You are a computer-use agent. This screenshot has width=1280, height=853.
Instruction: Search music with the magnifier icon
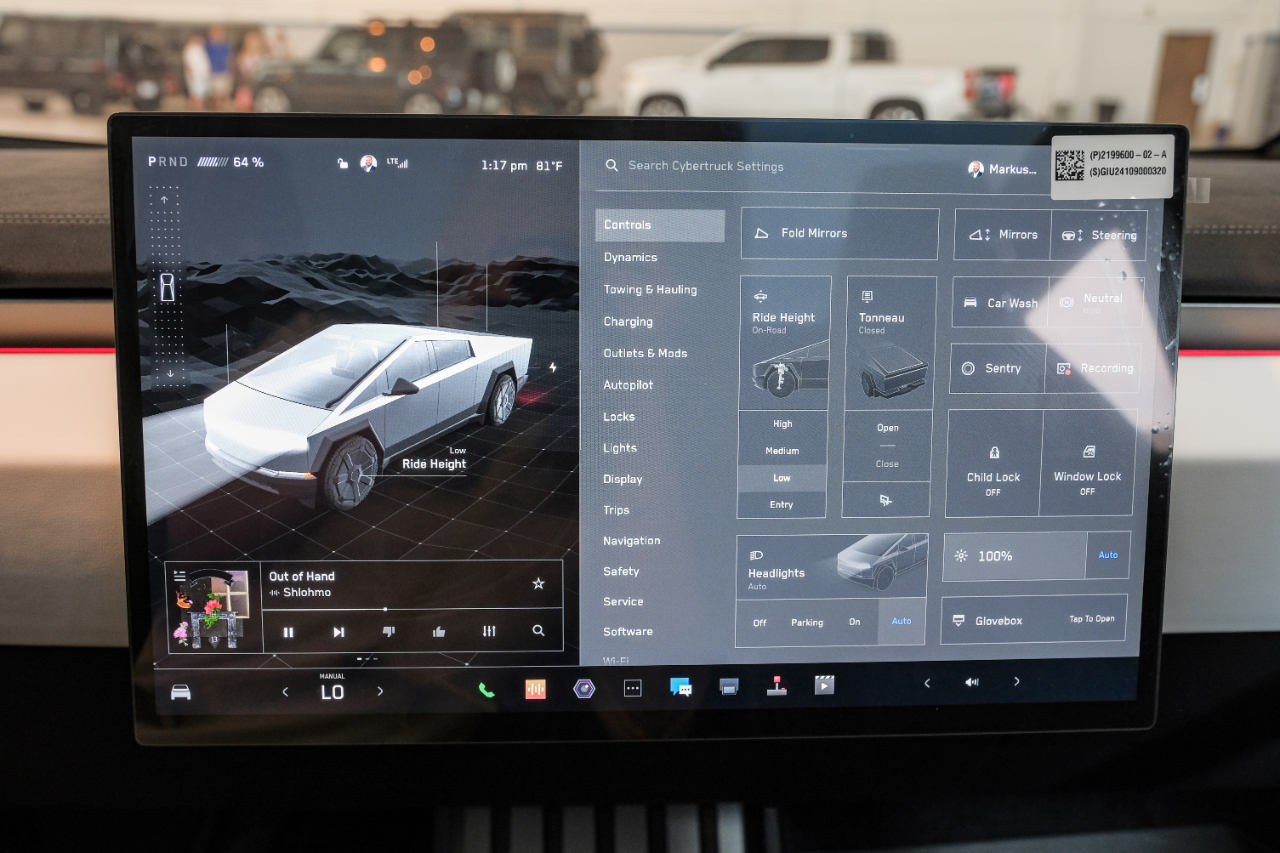538,631
